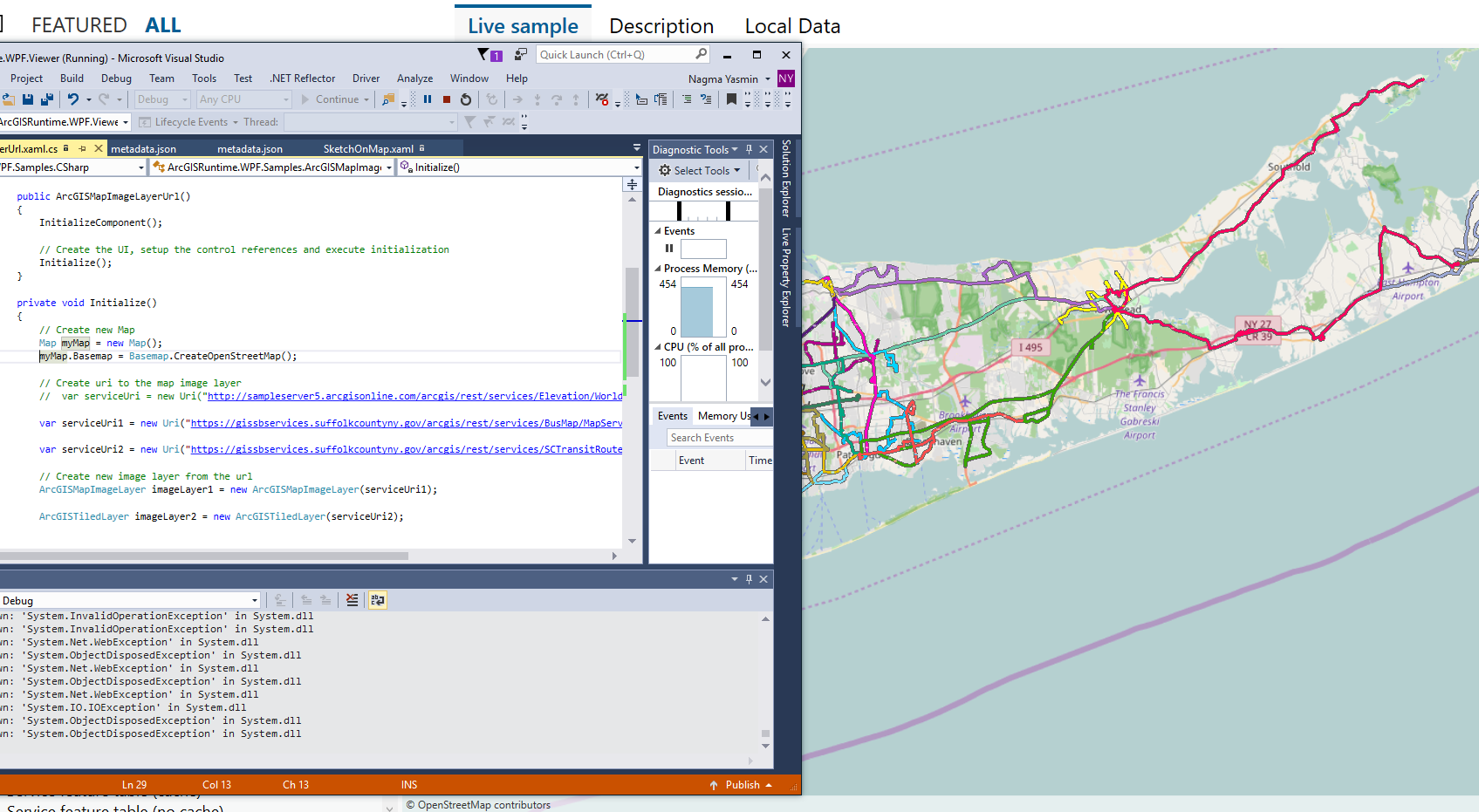
Task: Pause debugging with Break All icon
Action: 428,99
